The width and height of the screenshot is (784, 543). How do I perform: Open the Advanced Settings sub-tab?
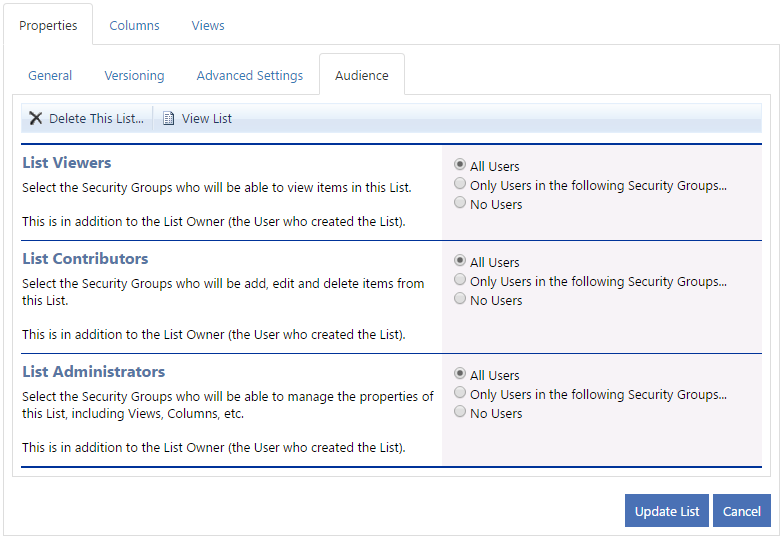pos(250,76)
